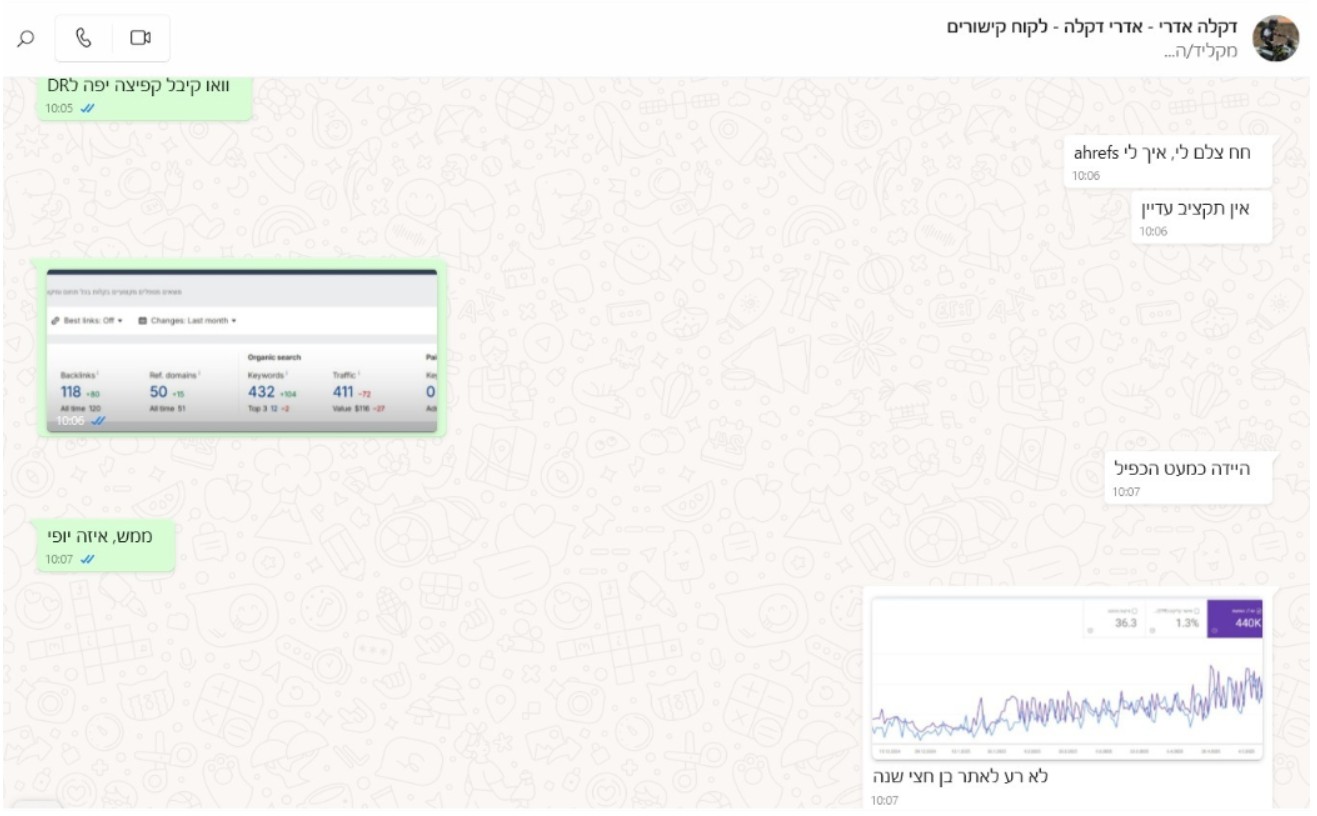Click the purple 440K metric in graph image
The height and width of the screenshot is (816, 1317).
tap(1235, 619)
